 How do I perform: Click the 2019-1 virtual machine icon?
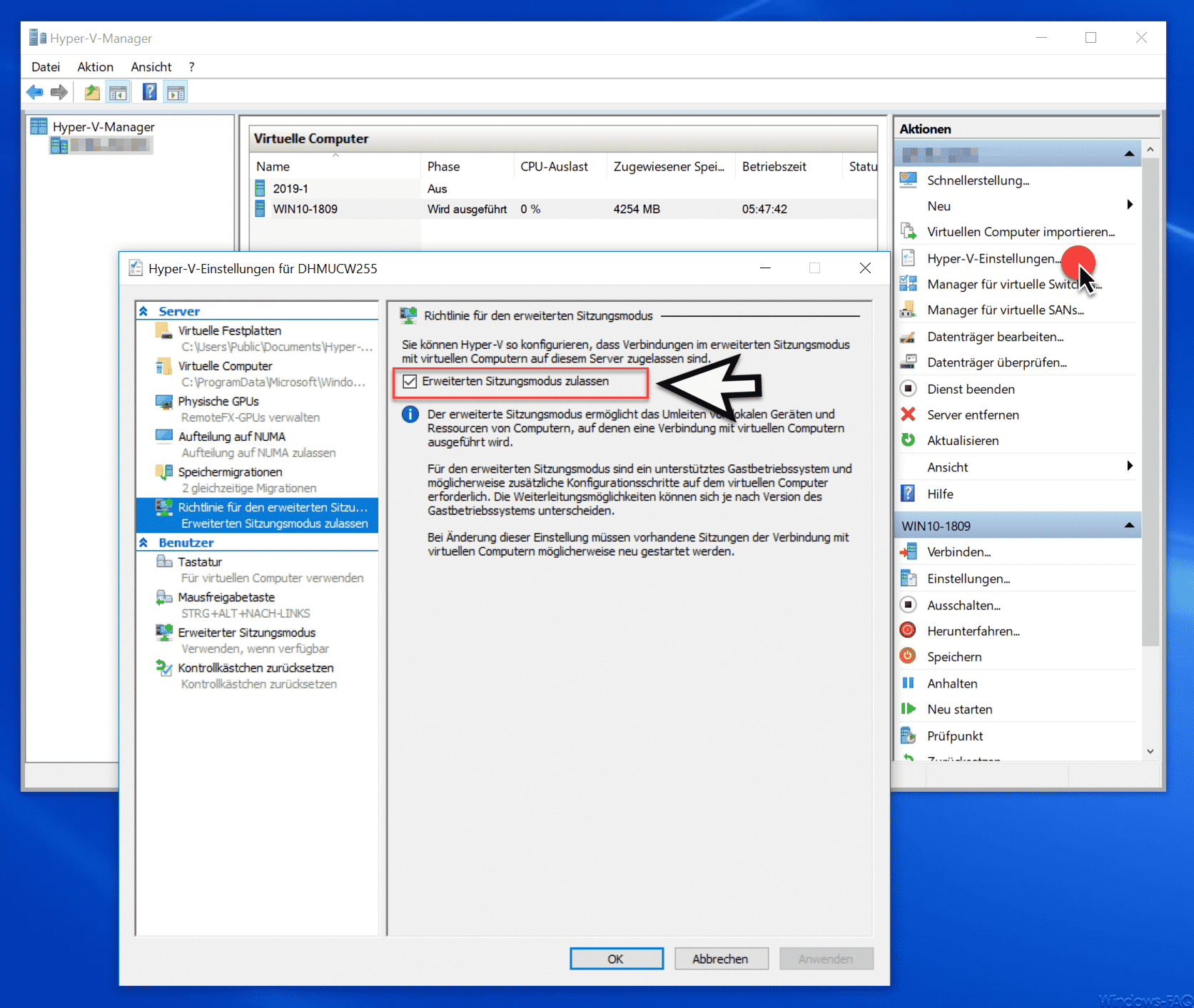260,188
